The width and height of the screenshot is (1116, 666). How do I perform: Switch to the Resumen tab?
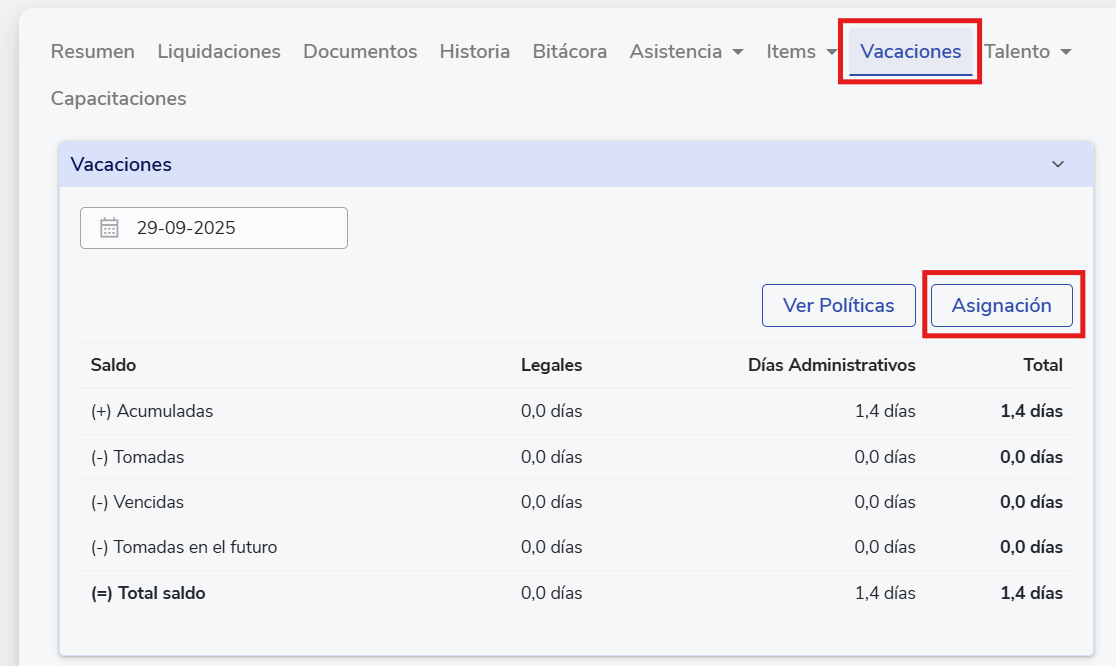[93, 52]
